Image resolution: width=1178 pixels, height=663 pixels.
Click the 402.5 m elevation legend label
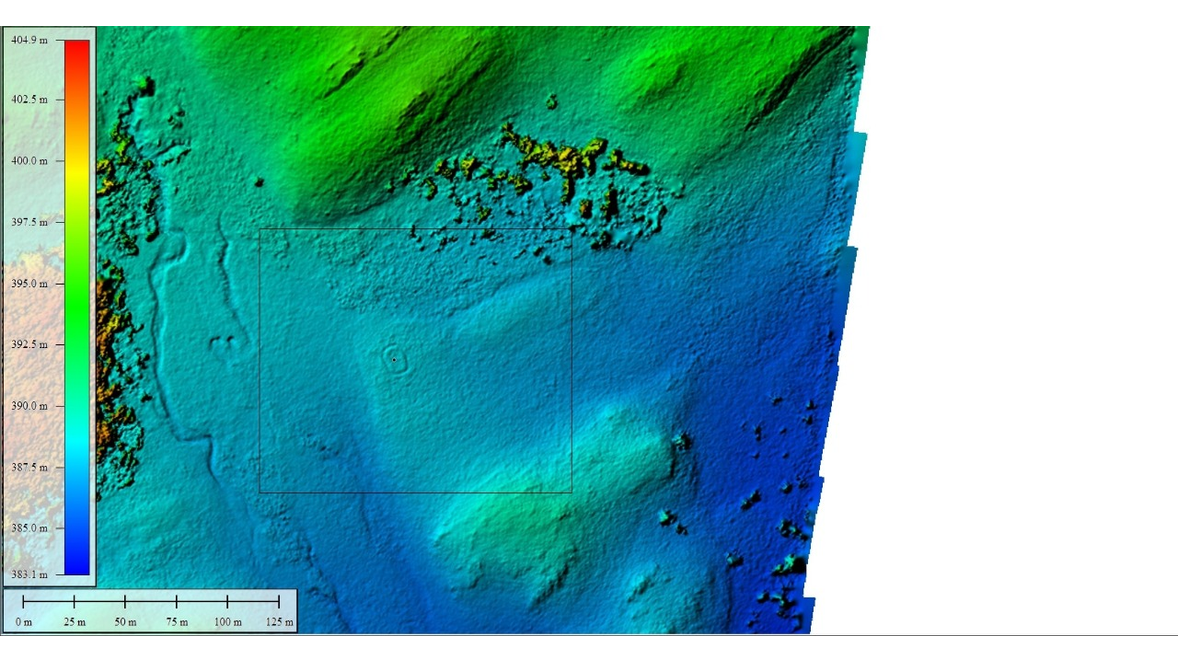pos(29,100)
